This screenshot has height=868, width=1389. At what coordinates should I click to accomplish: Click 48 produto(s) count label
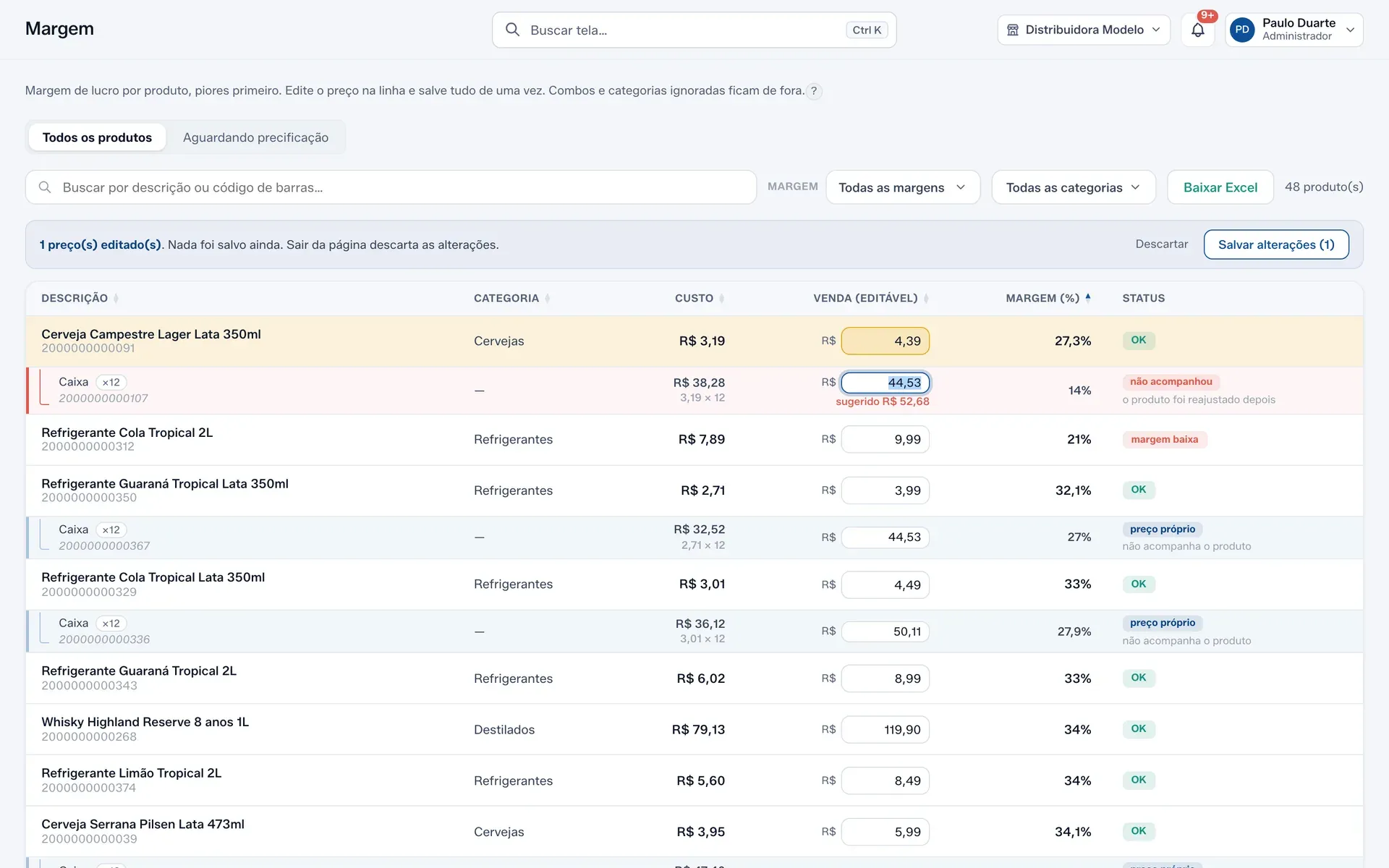[x=1323, y=187]
